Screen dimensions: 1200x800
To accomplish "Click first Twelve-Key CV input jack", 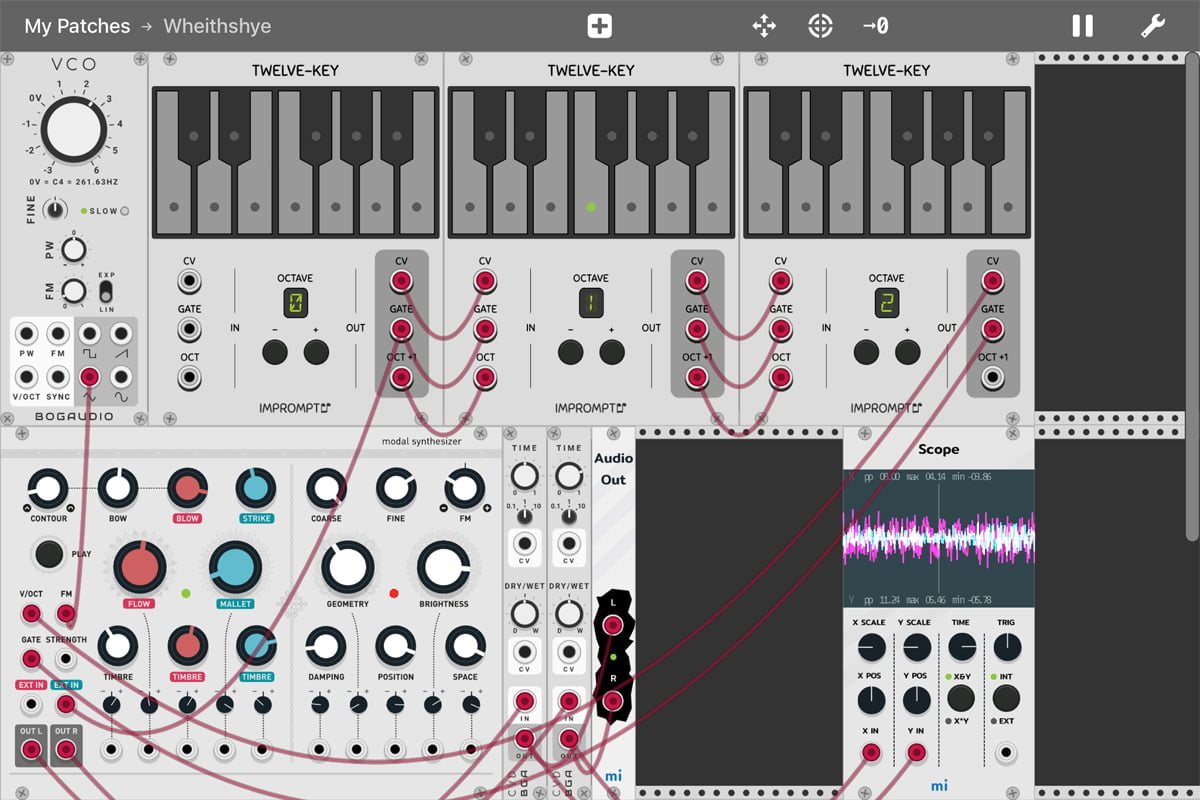I will 189,281.
